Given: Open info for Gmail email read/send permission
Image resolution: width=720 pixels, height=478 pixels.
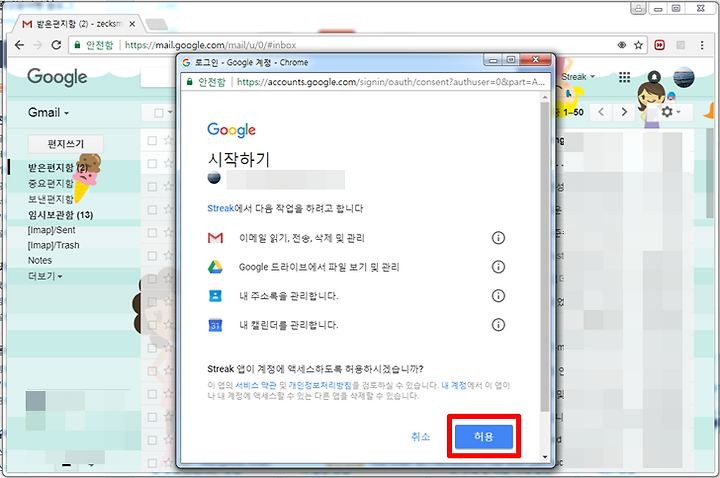Looking at the screenshot, I should point(498,238).
